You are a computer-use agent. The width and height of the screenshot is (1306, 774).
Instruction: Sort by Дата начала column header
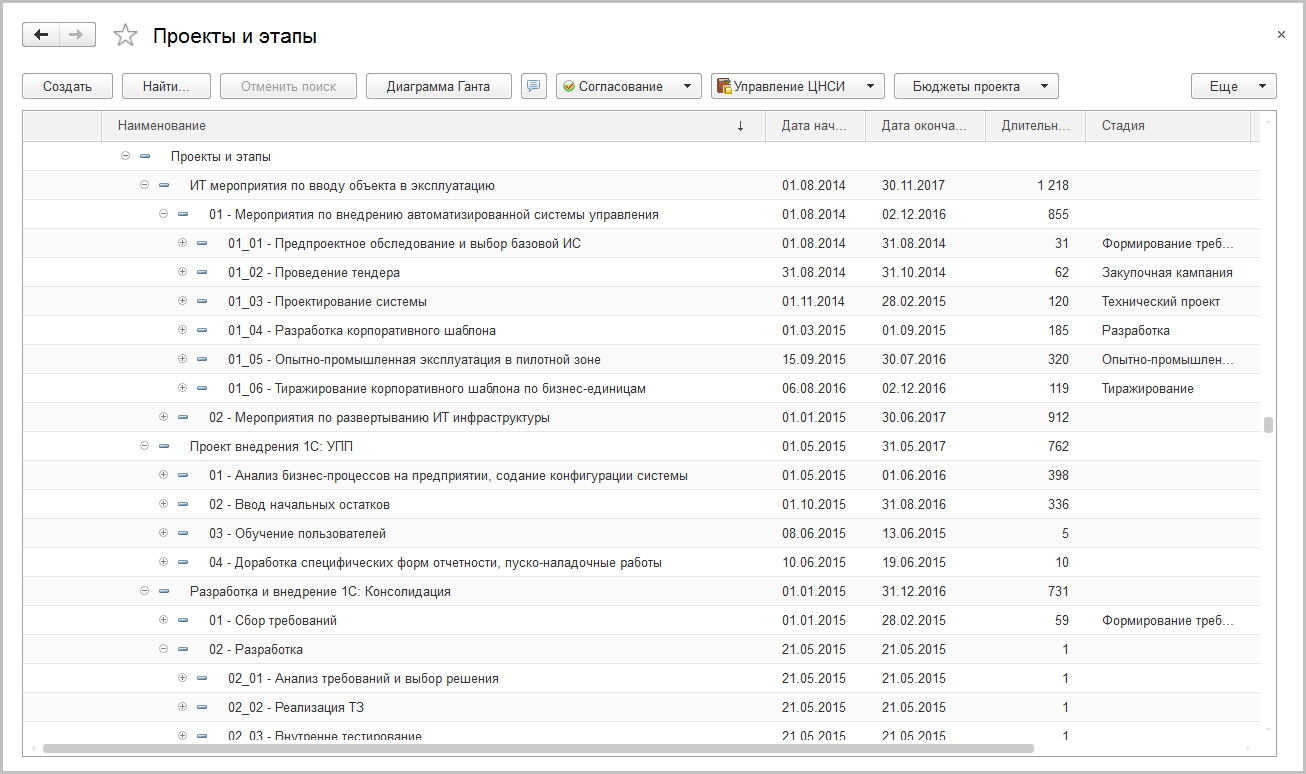(x=815, y=126)
